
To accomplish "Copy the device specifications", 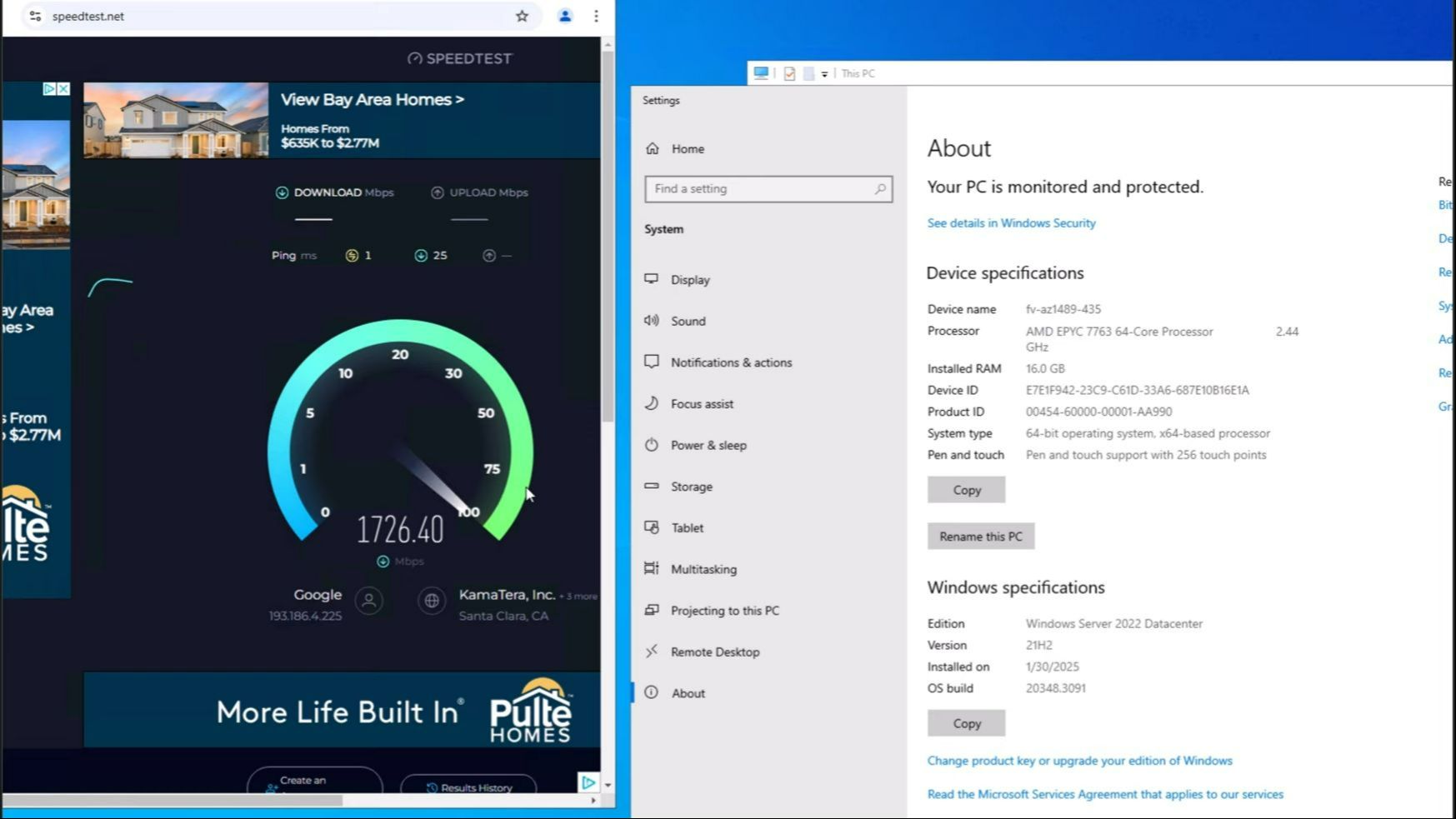I will point(966,490).
